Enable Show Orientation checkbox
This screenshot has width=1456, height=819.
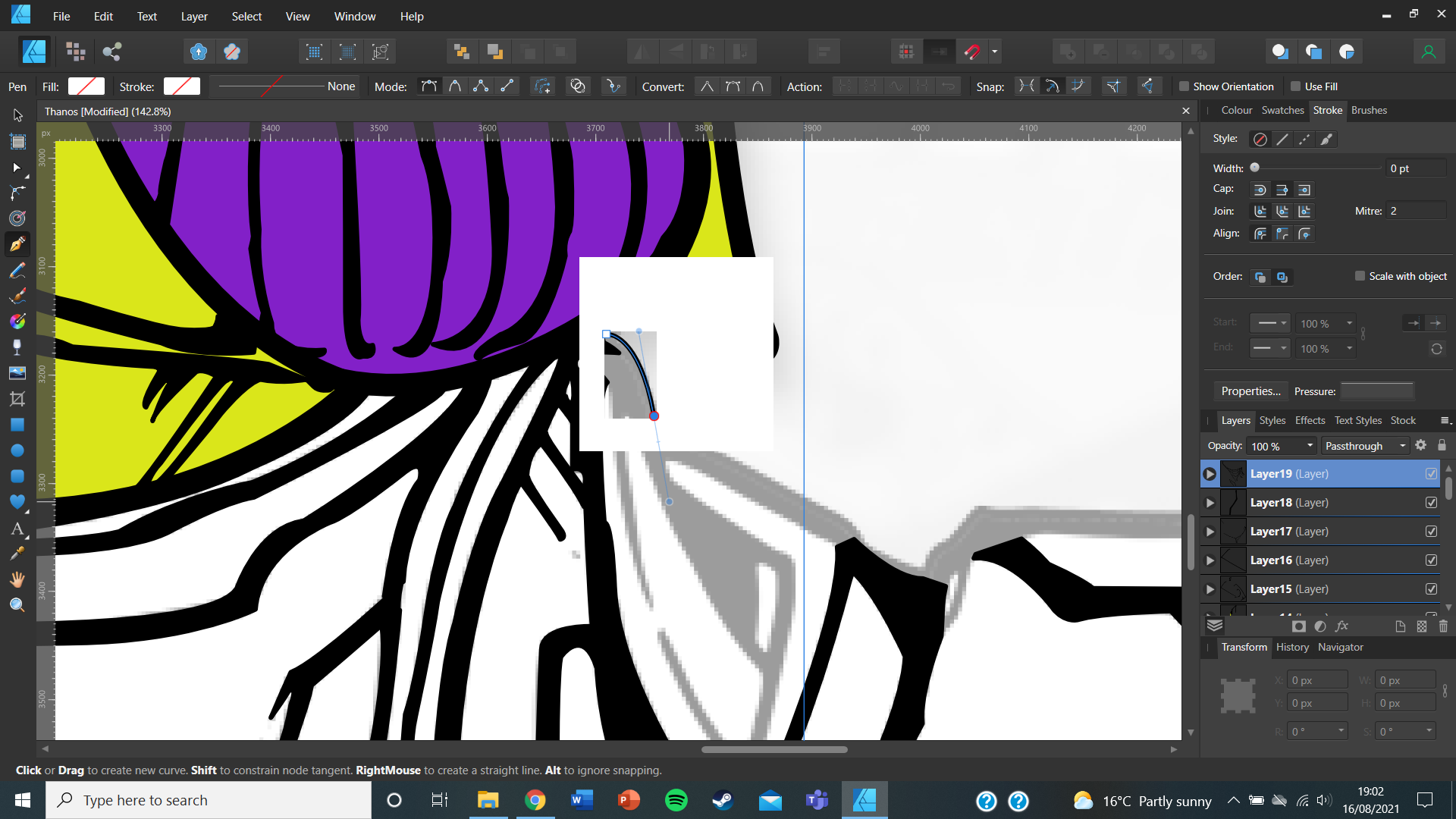pos(1184,86)
